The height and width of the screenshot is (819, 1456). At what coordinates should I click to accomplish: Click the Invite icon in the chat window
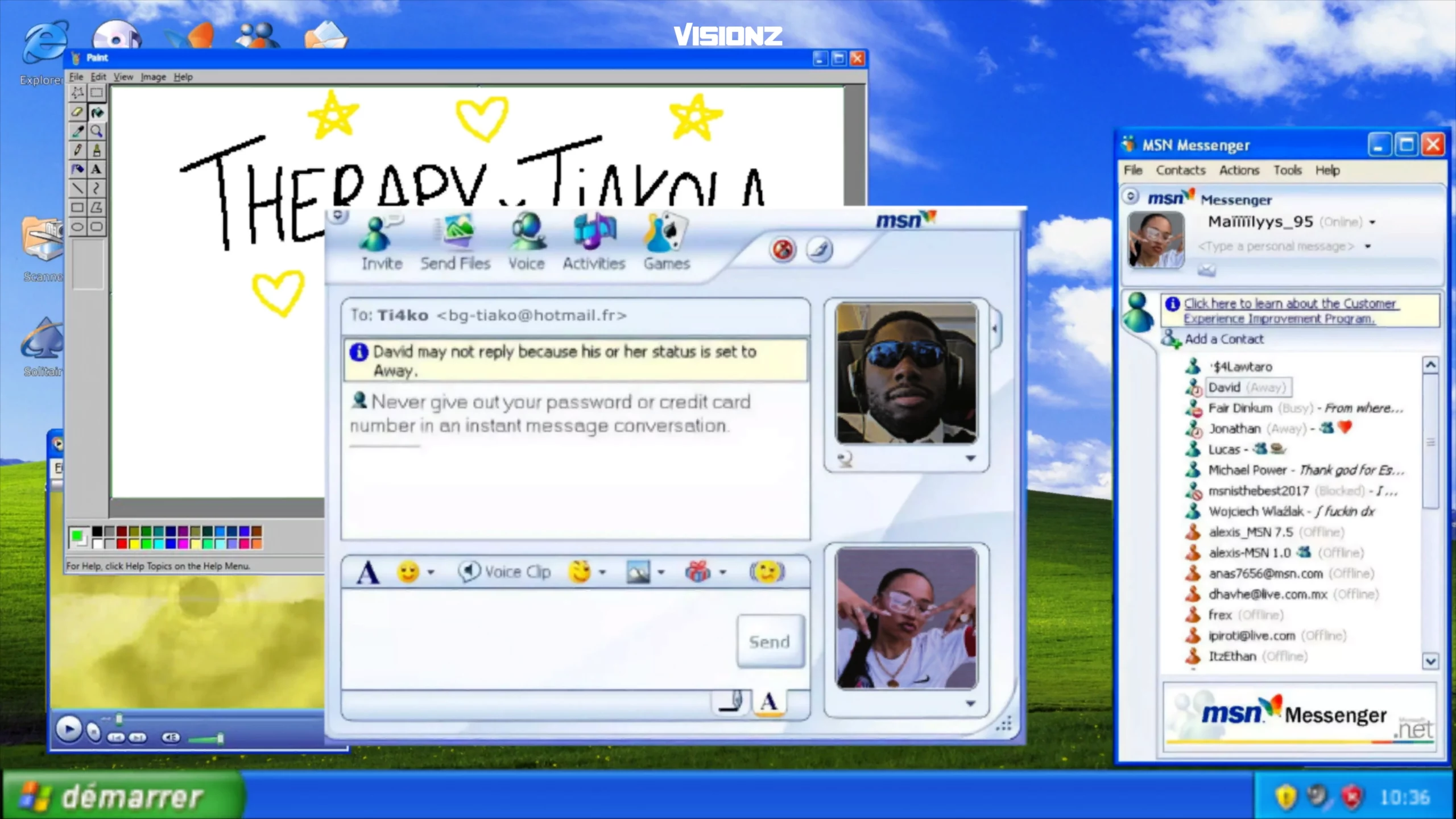click(x=382, y=243)
